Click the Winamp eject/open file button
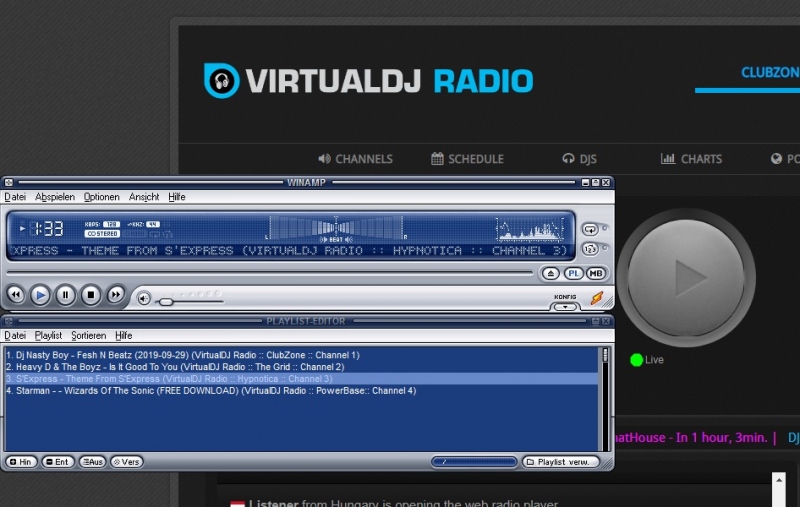The image size is (800, 507). [550, 273]
